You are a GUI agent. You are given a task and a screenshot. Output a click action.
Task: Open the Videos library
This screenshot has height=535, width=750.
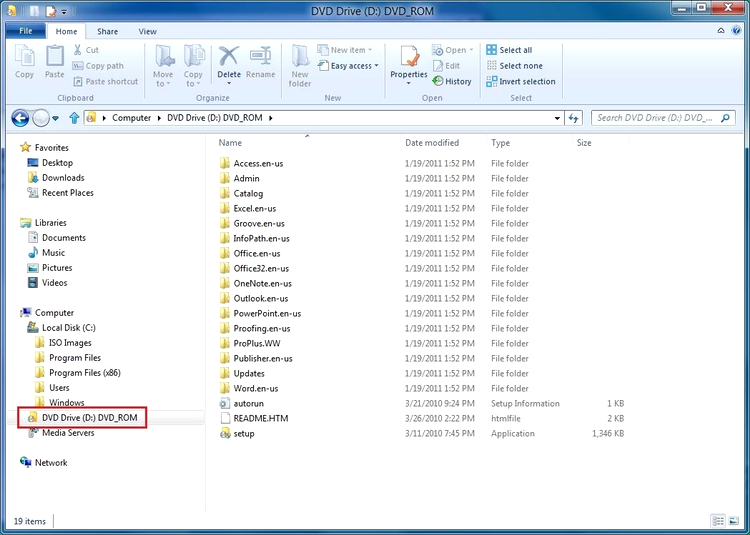tap(47, 283)
